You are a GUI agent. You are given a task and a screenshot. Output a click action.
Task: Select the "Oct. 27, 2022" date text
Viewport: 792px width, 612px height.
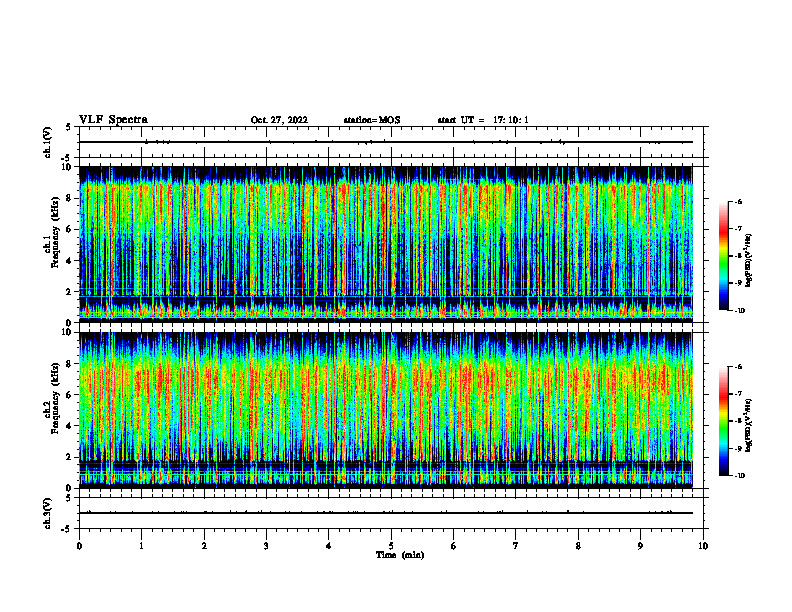tap(279, 120)
